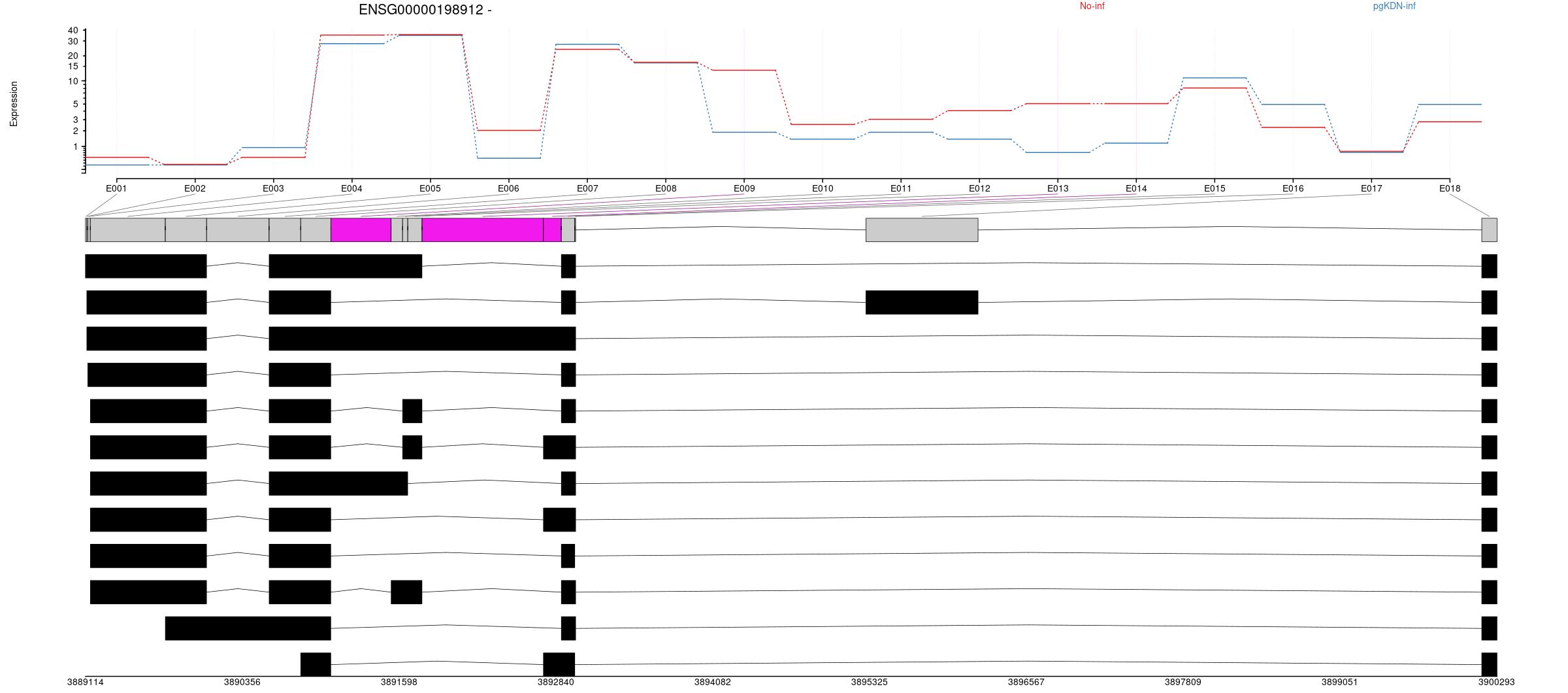Click red No-inf line segment at E009
This screenshot has width=1568, height=693.
[x=744, y=70]
